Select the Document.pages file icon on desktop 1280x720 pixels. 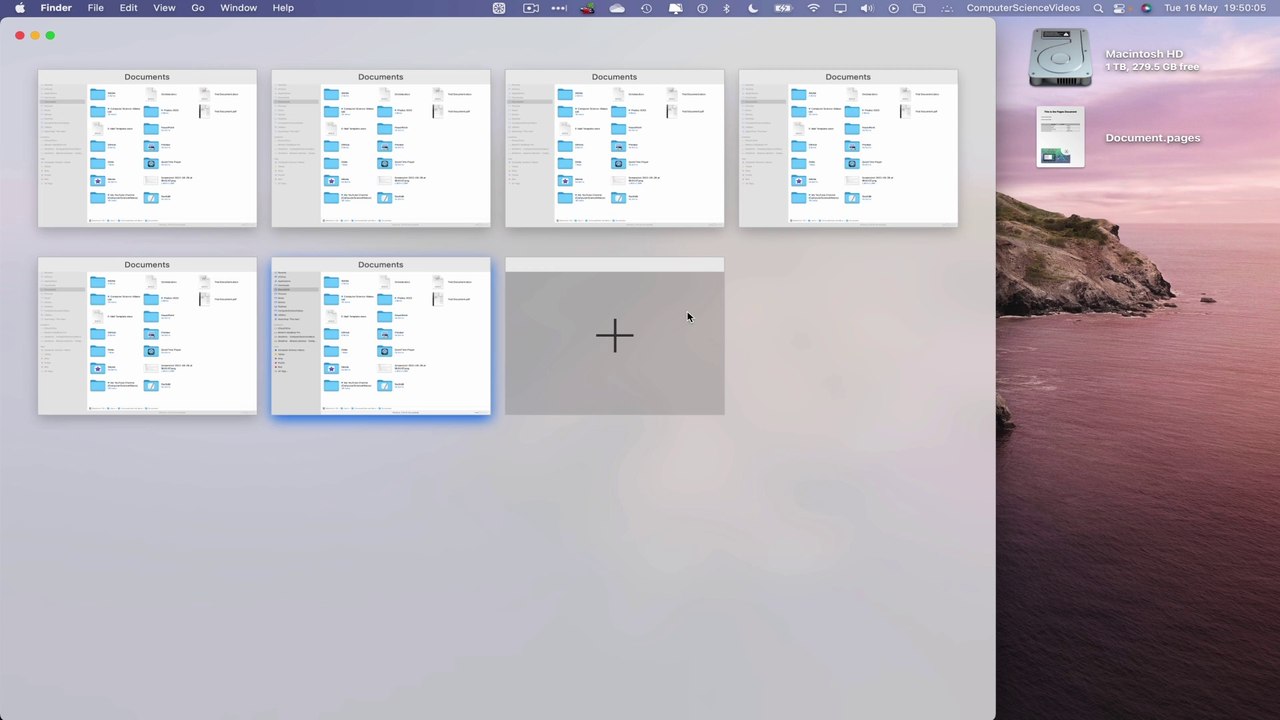[1060, 137]
